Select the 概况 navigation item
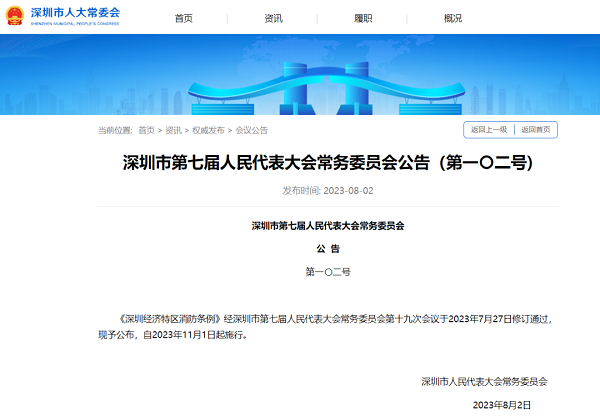Image resolution: width=600 pixels, height=416 pixels. (453, 18)
